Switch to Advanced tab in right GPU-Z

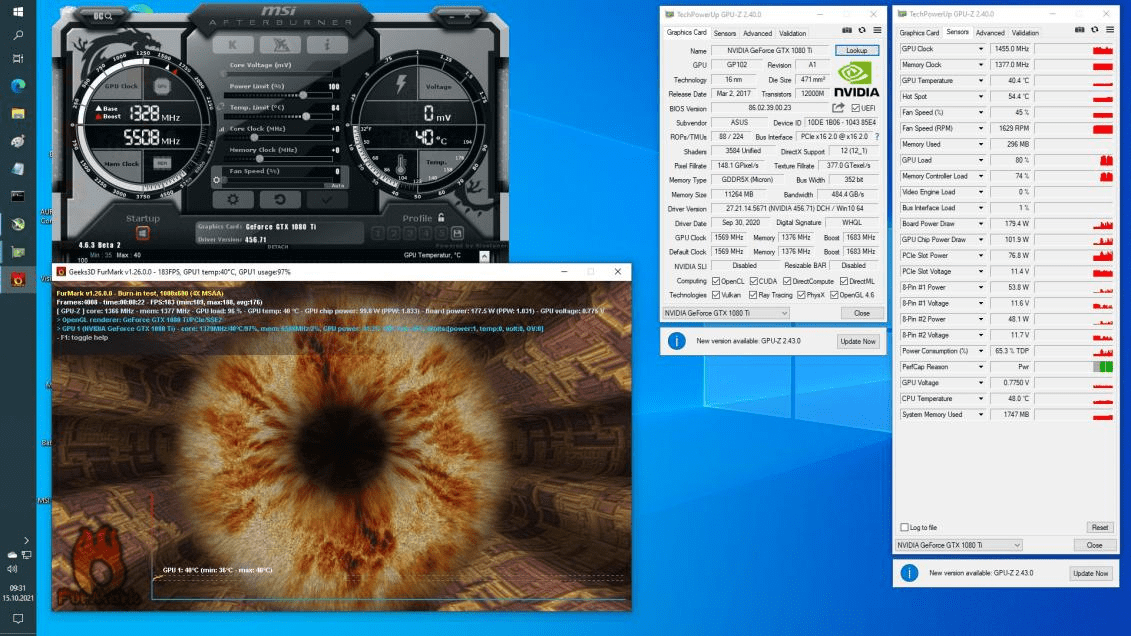(990, 32)
